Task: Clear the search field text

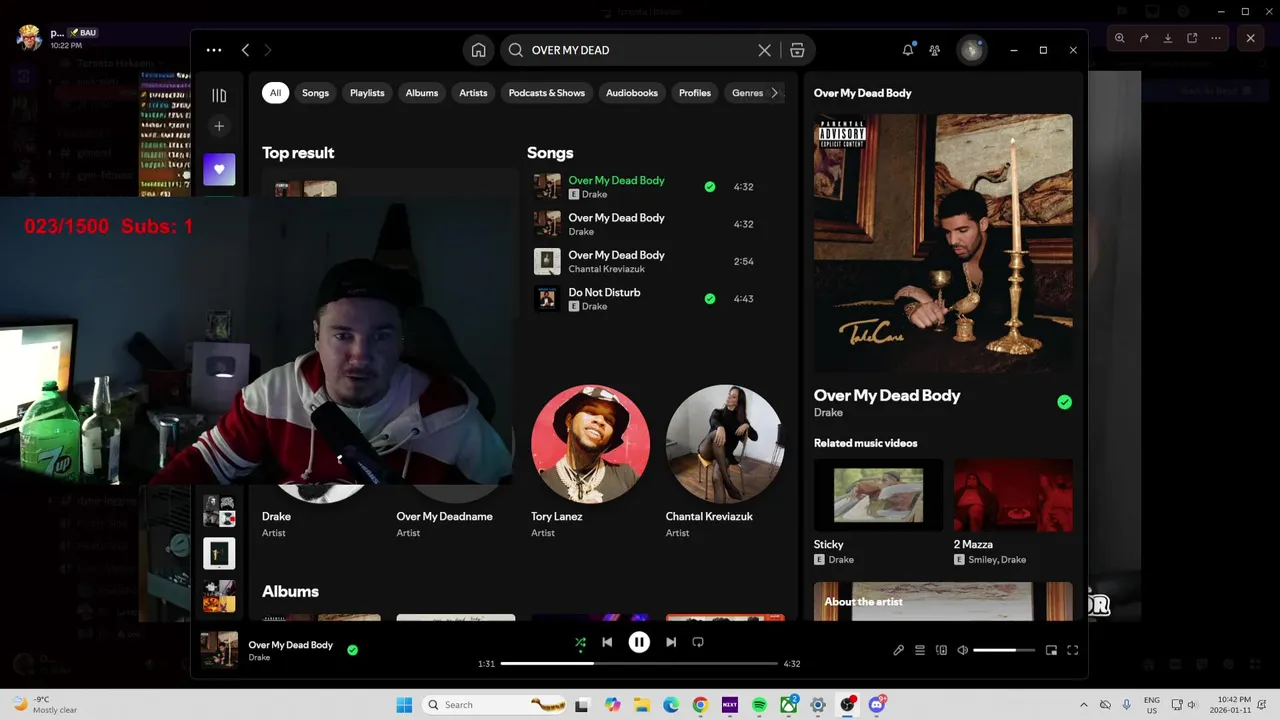Action: click(x=764, y=50)
